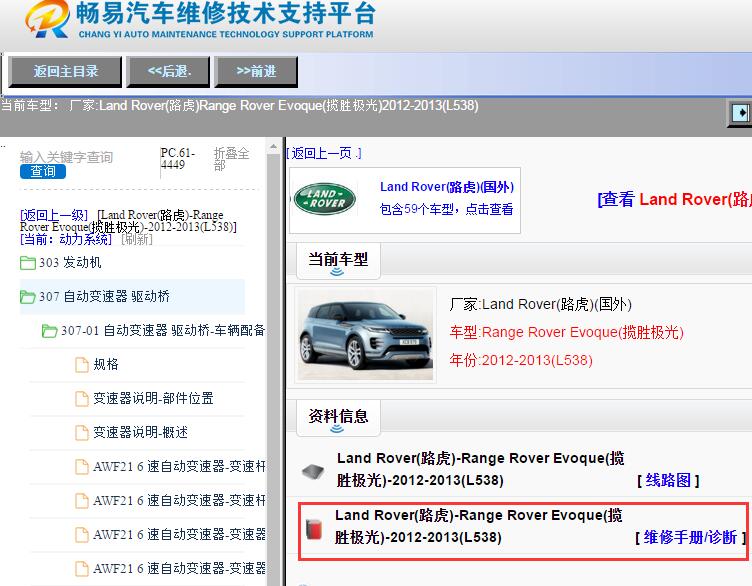Click the gray book icon beside 线路图 entry
752x586 pixels.
[x=313, y=472]
